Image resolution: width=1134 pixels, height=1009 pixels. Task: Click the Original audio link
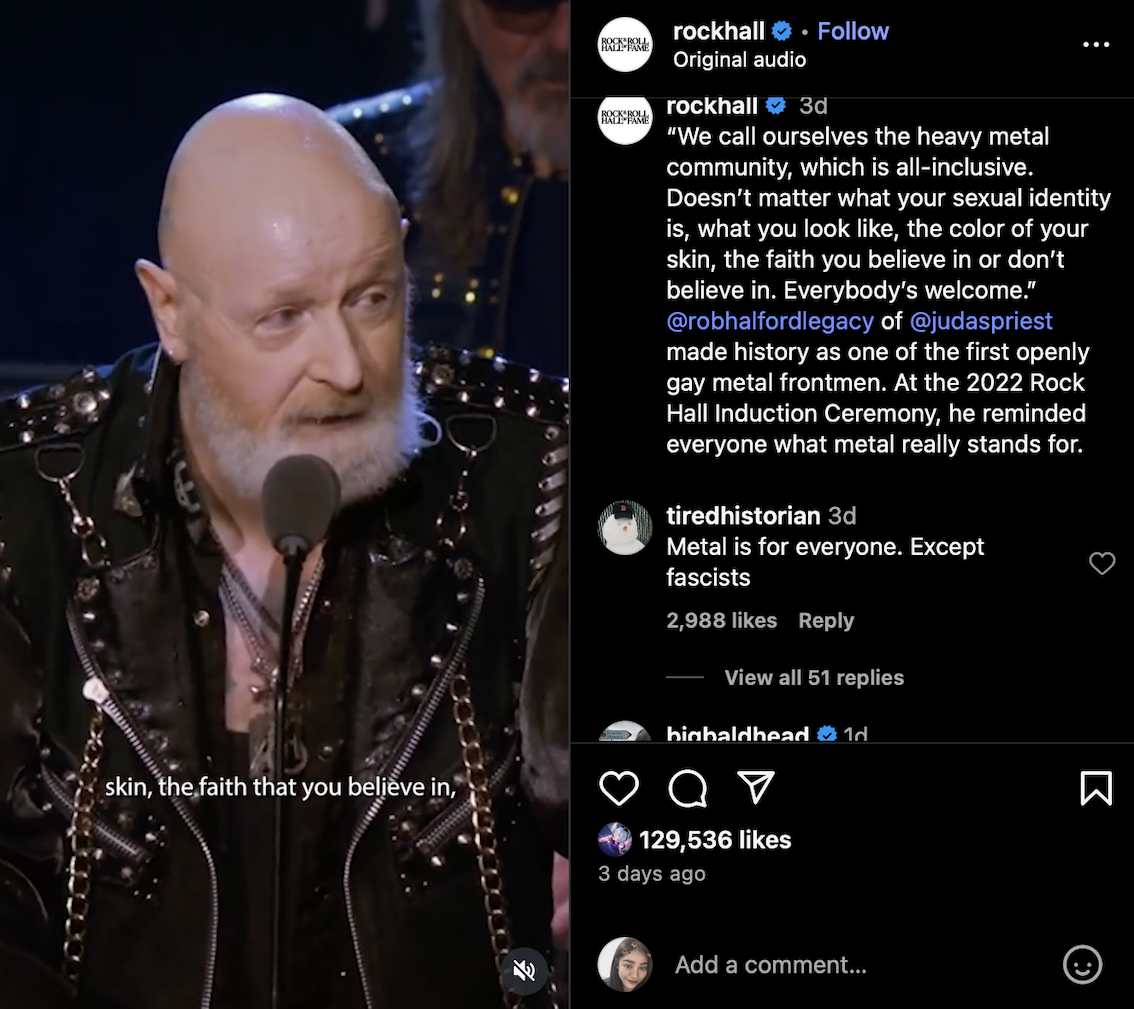point(739,59)
